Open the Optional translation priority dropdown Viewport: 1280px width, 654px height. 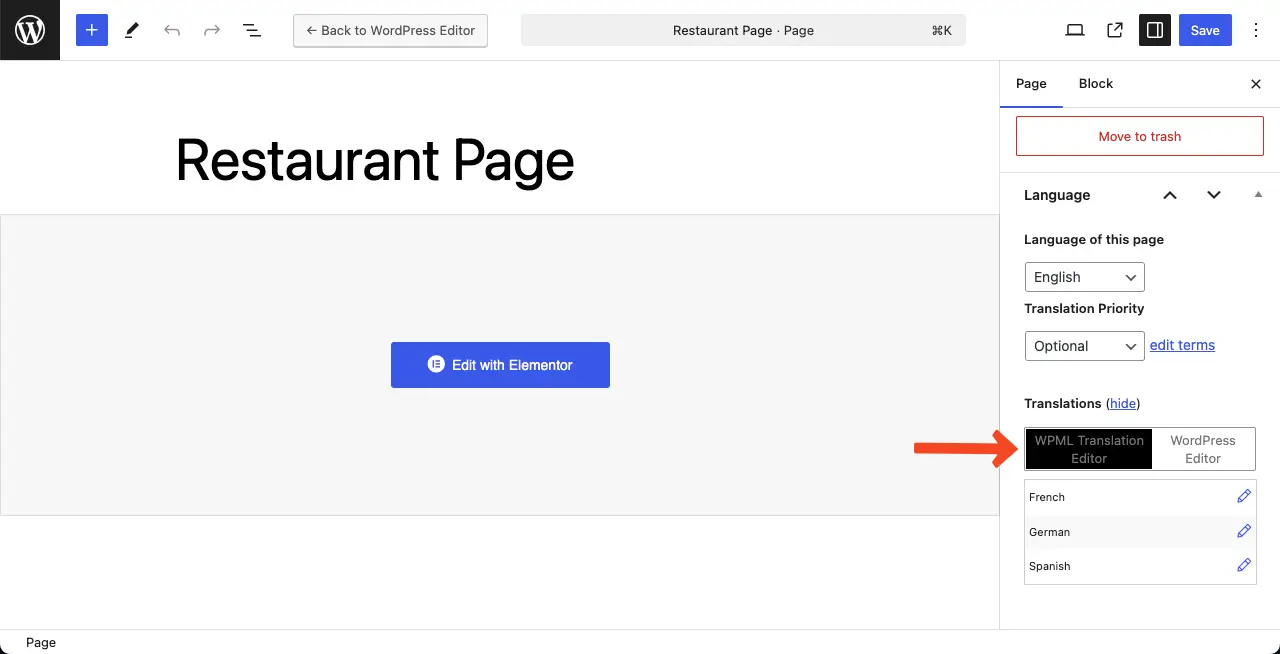click(x=1085, y=346)
